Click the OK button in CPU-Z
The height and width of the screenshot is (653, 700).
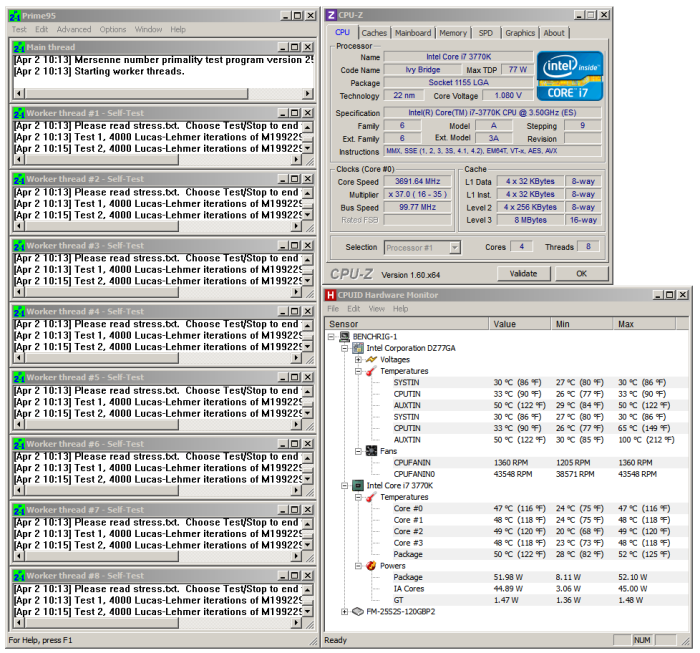click(581, 273)
